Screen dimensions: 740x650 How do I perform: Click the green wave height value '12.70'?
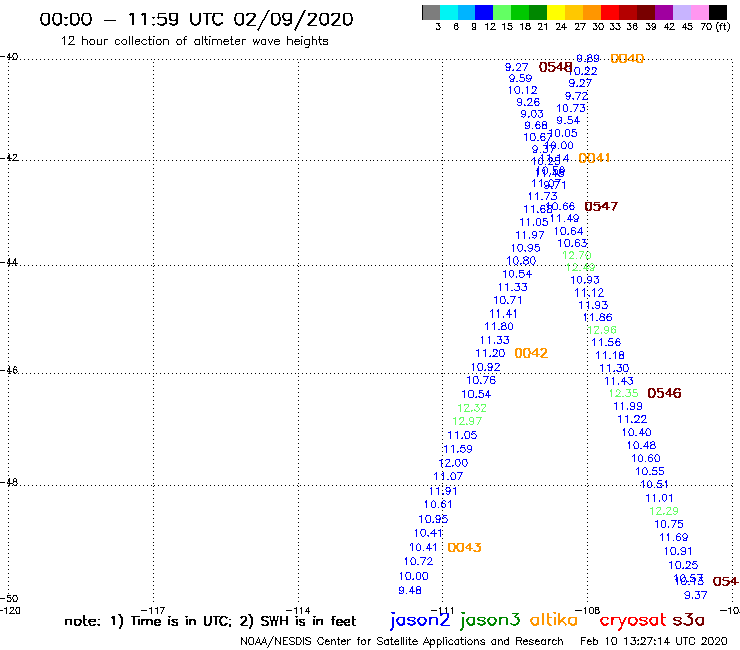577,255
